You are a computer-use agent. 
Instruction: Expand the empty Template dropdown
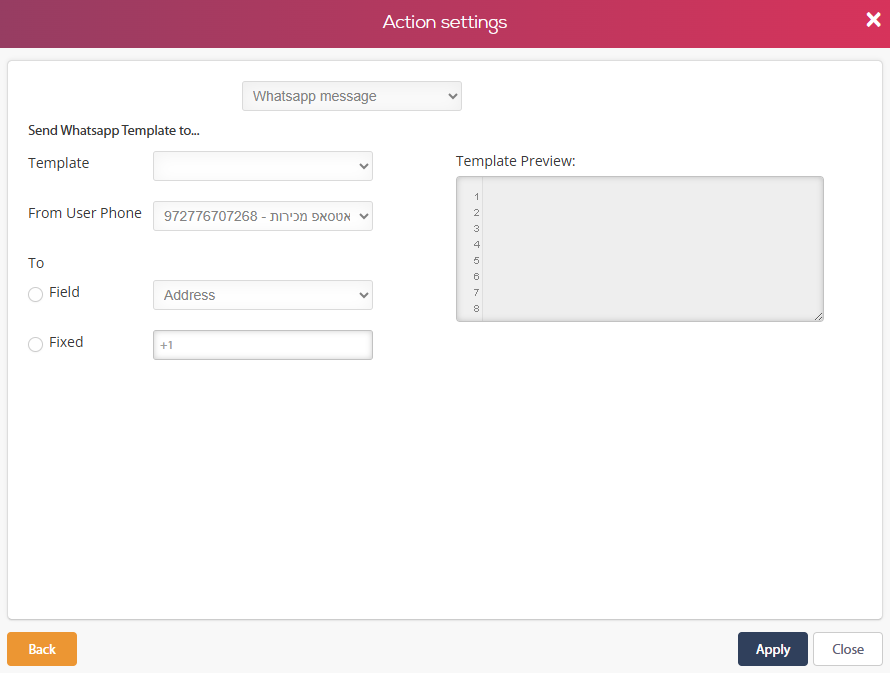tap(262, 166)
